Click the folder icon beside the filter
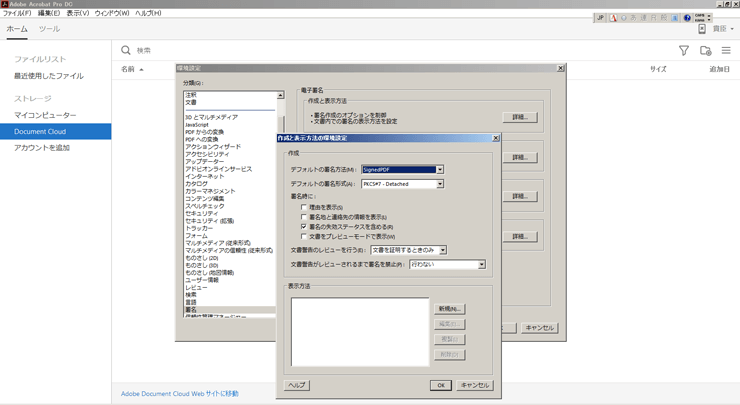 (705, 50)
